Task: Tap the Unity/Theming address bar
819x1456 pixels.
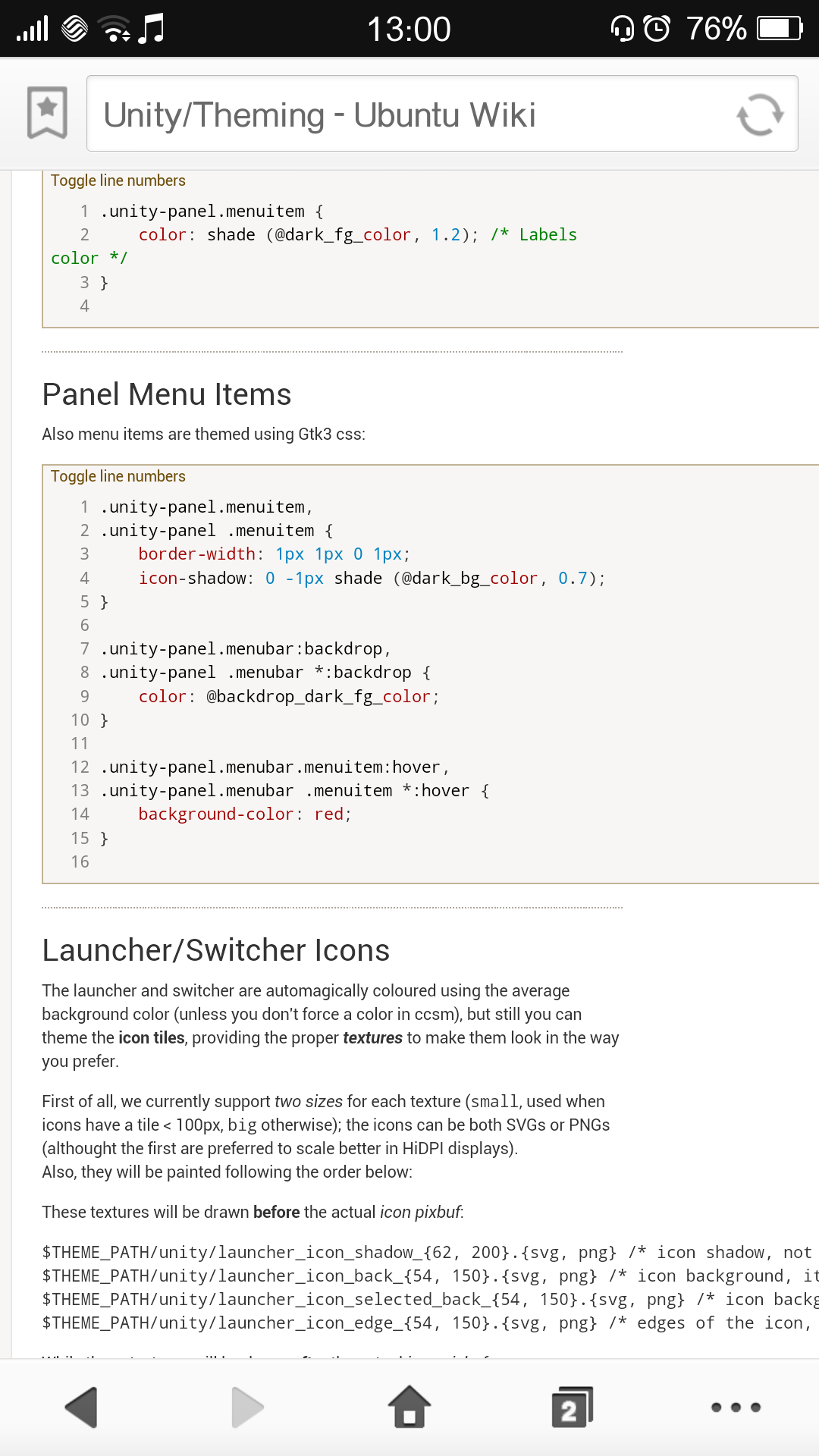Action: coord(409,115)
